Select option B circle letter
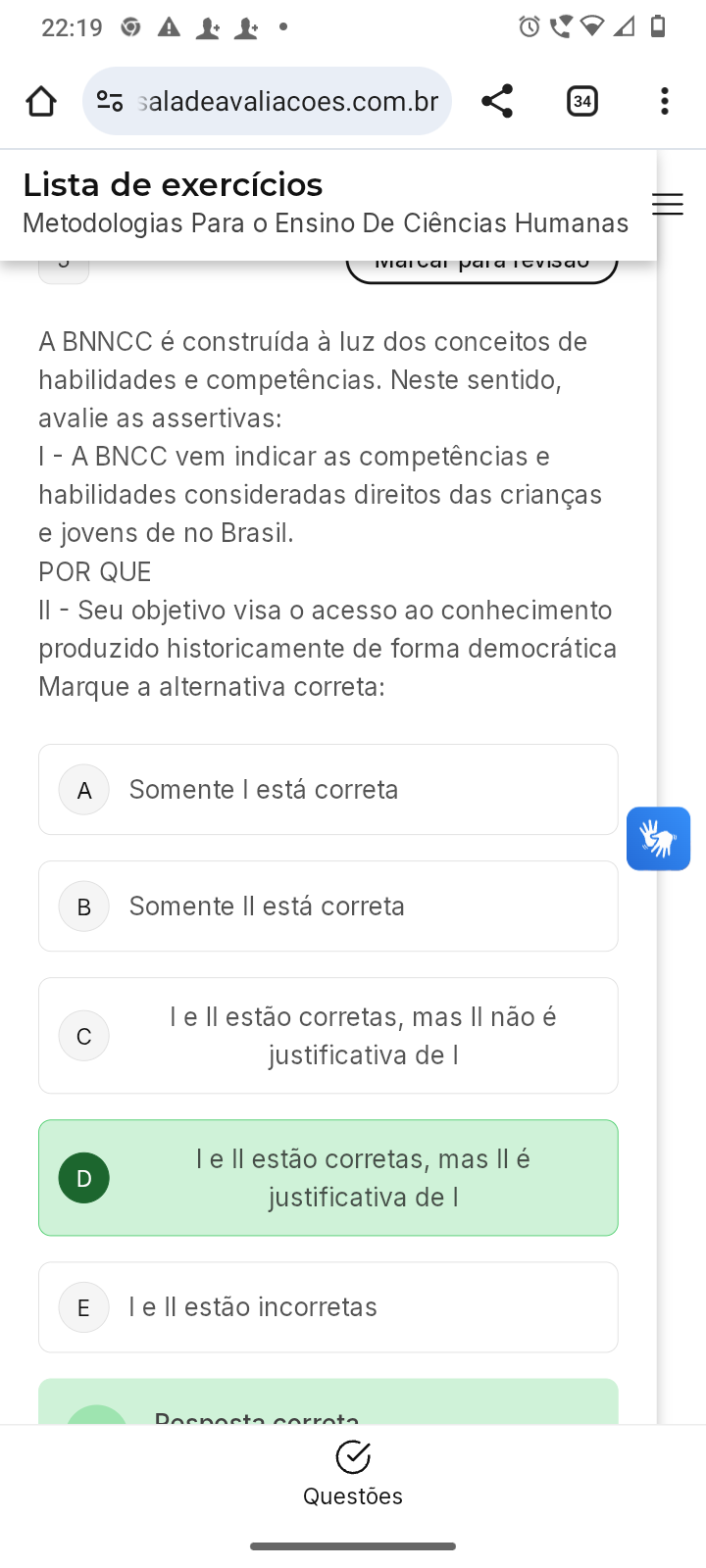 coord(84,906)
